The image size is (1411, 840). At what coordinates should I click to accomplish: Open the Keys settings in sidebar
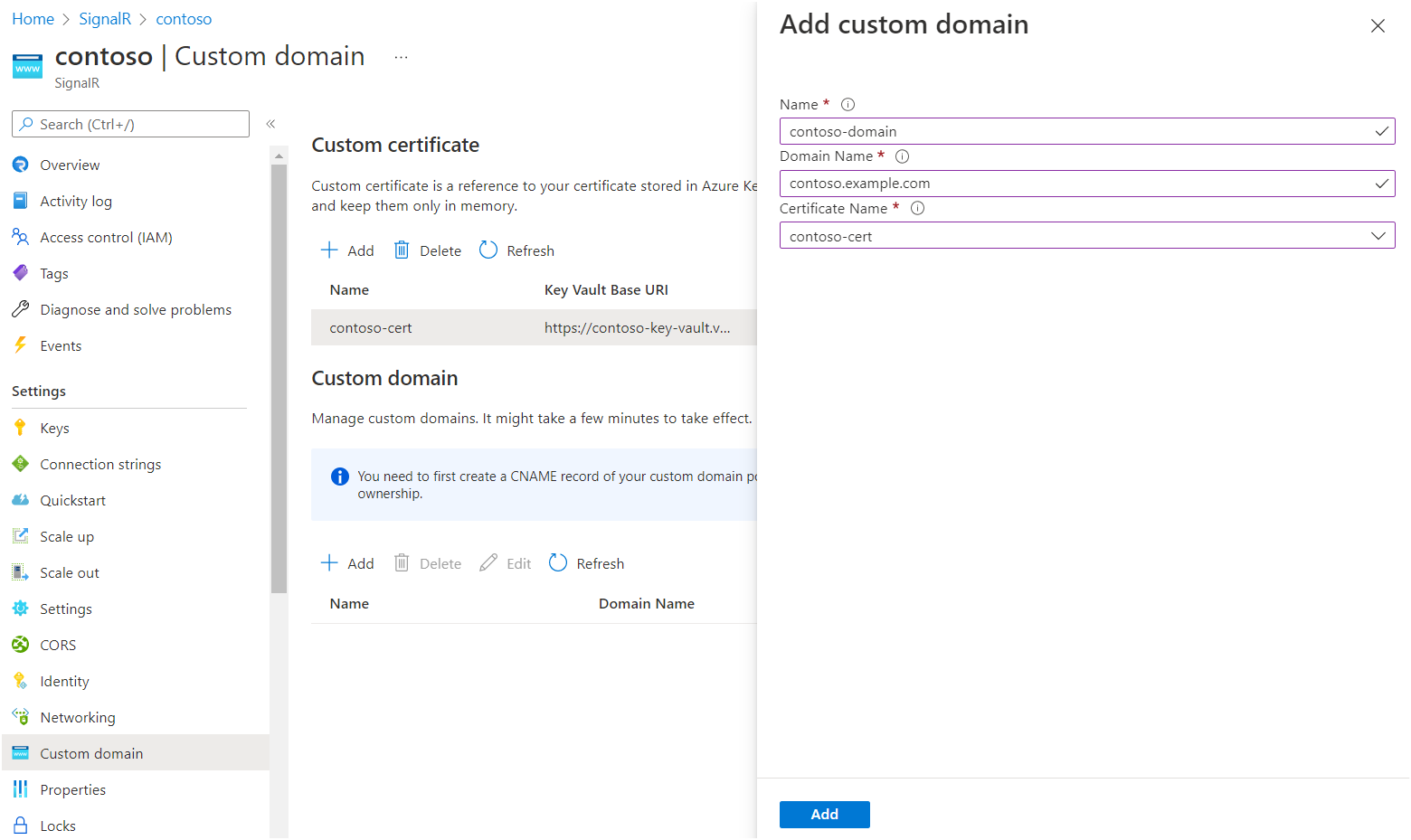click(x=53, y=427)
